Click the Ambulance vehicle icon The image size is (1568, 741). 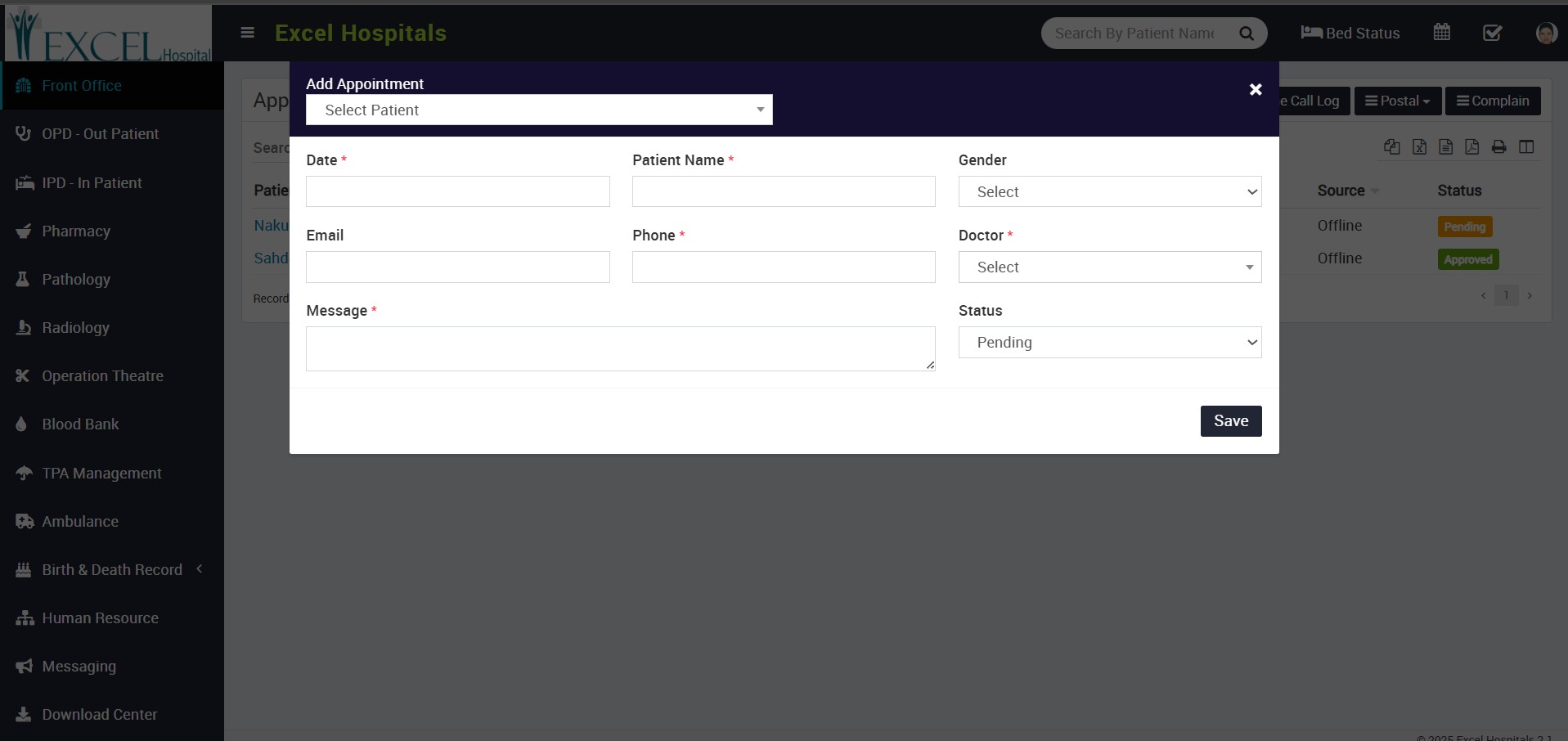tap(25, 522)
